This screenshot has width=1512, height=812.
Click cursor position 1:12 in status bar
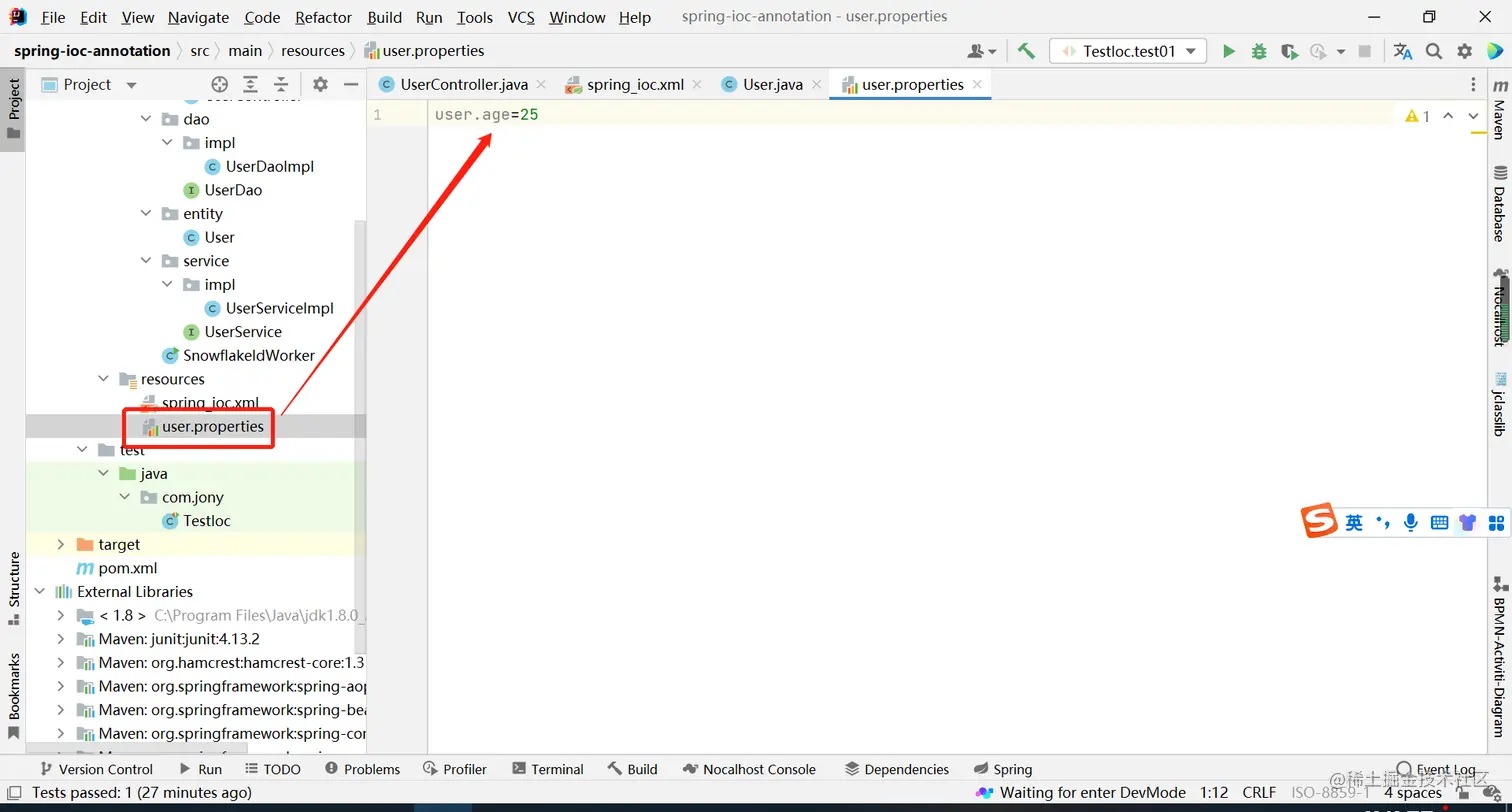click(x=1214, y=793)
